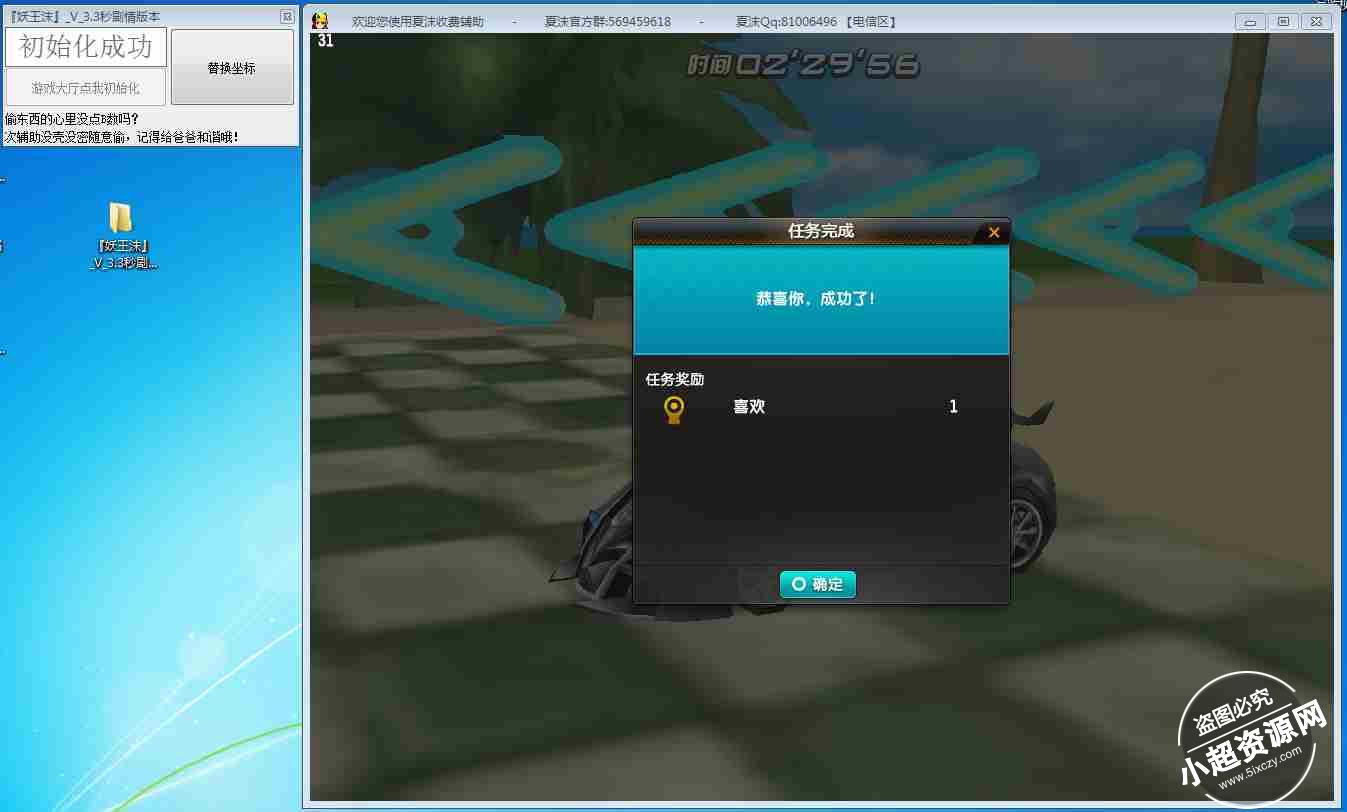Screen dimensions: 1347x812
Task: Click the cyan 恭喜你，成功了 banner
Action: pyautogui.click(x=820, y=300)
